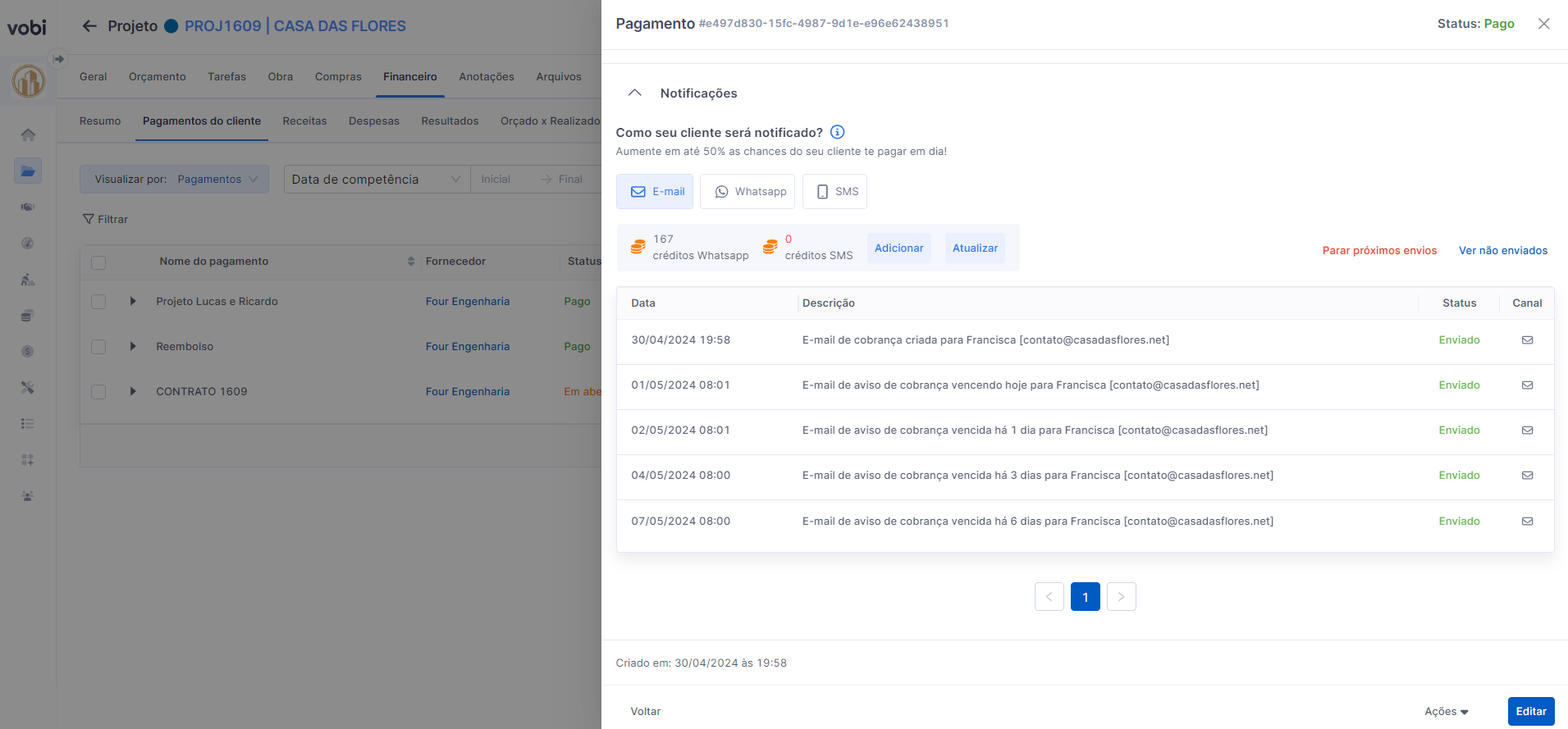Click the Whatsapp credits coins icon

(638, 247)
